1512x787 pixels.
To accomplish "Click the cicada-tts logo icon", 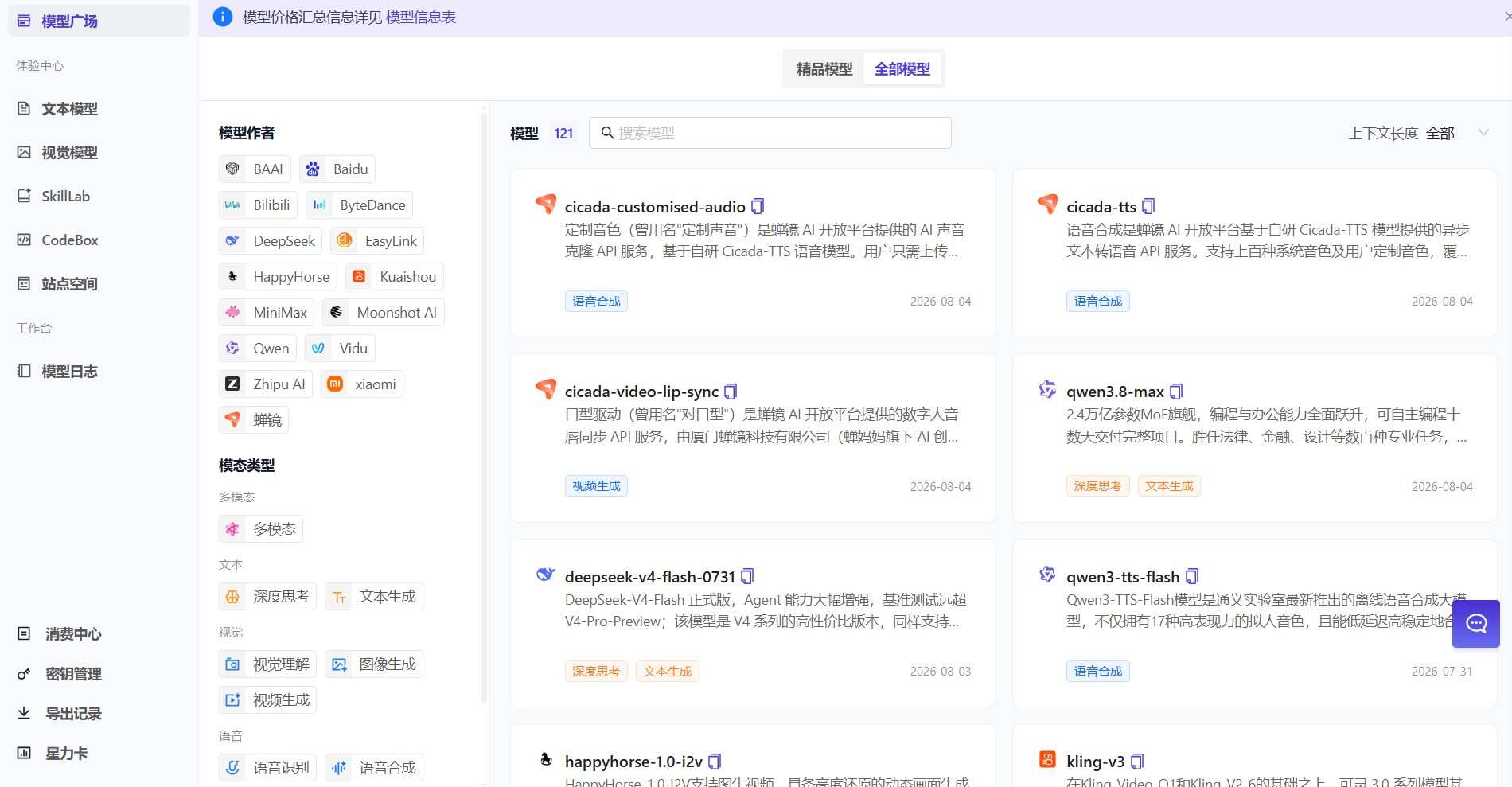I will [1047, 204].
